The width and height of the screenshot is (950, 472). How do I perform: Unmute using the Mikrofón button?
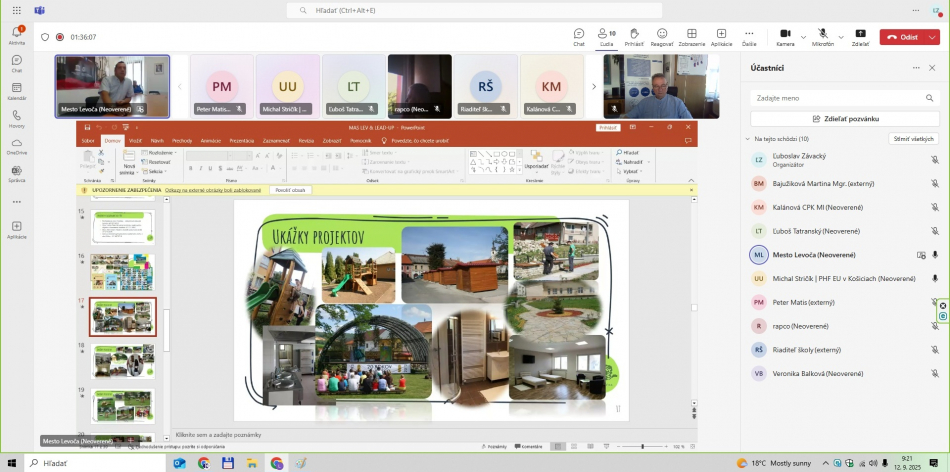coord(821,34)
